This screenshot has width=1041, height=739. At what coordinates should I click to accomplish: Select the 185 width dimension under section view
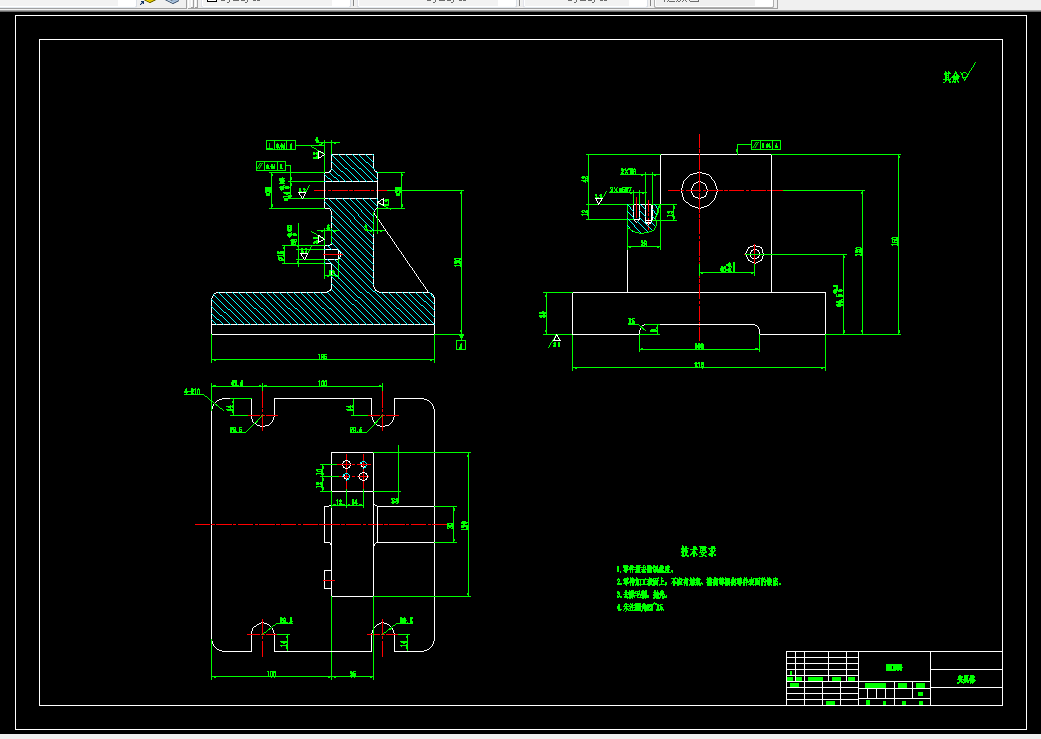pyautogui.click(x=323, y=357)
